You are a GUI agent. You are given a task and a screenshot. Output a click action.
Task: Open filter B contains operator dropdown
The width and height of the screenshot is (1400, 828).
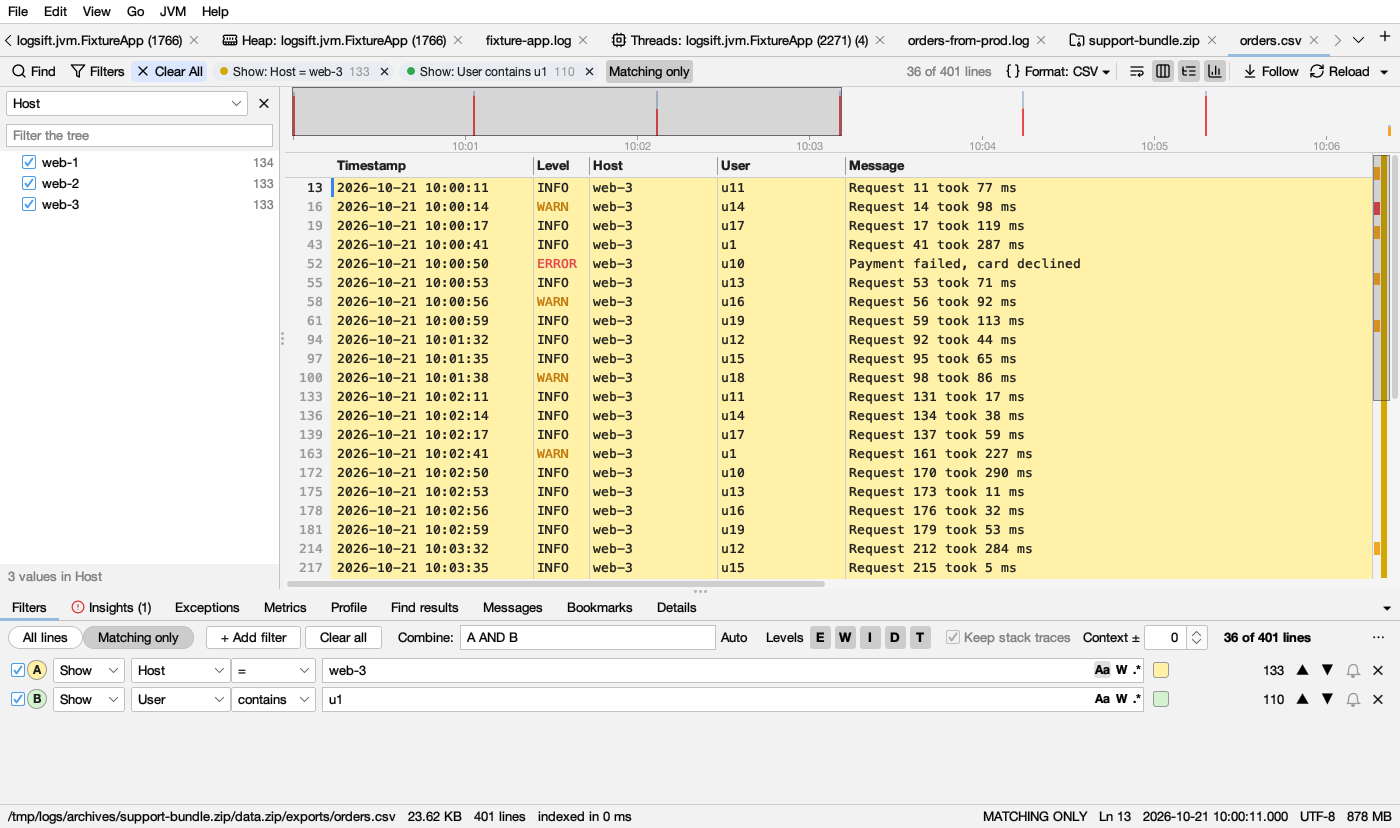click(x=274, y=700)
